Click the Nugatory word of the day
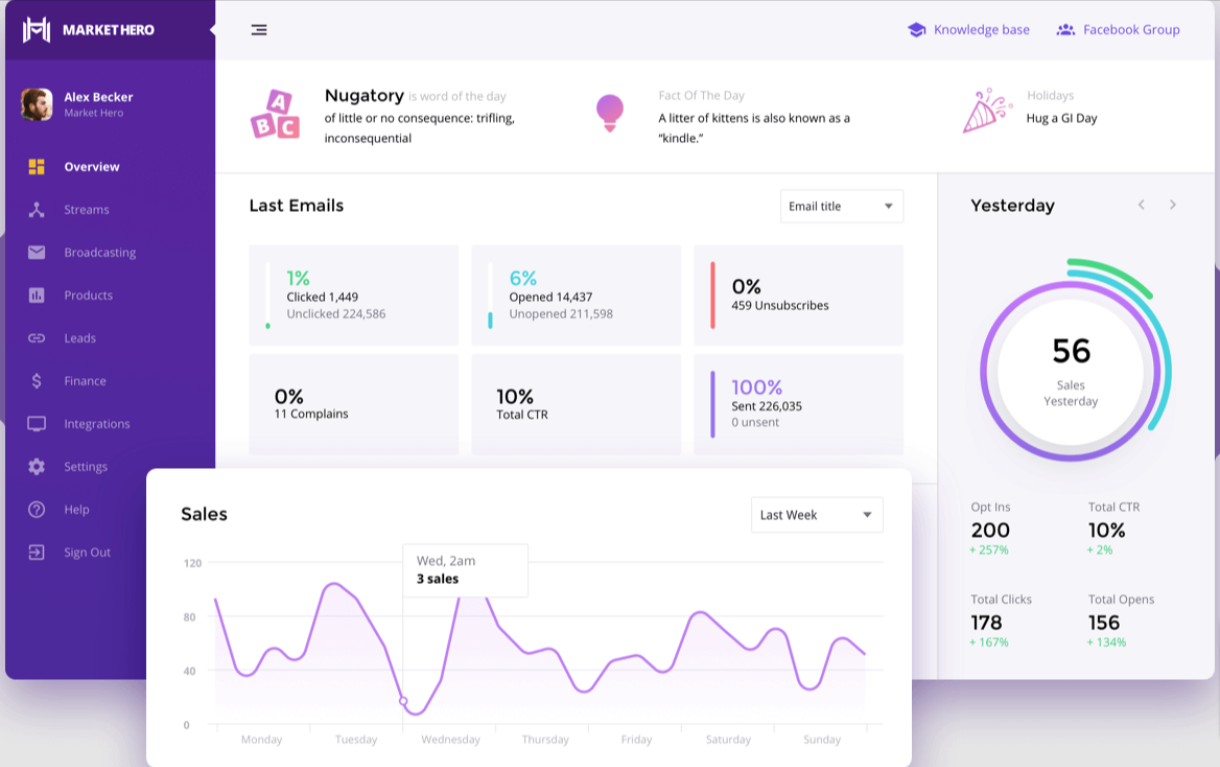 [364, 96]
